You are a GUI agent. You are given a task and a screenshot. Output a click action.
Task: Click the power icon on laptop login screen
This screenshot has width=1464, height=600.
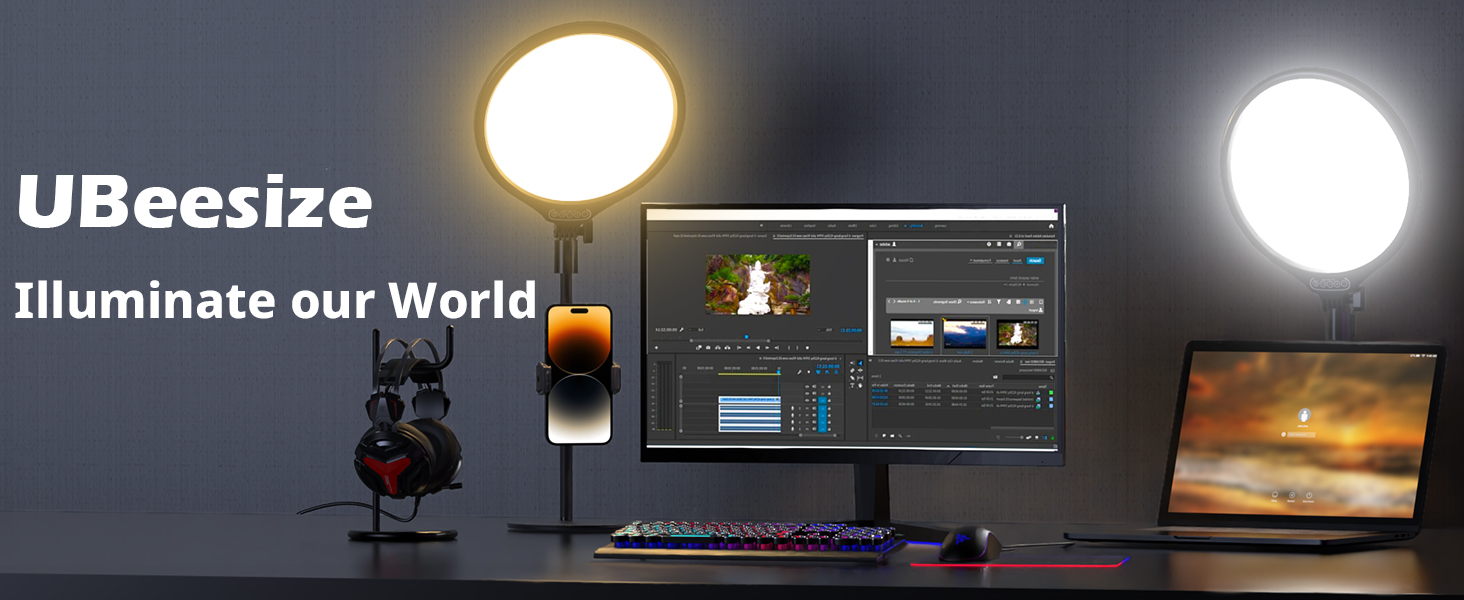click(x=1309, y=495)
